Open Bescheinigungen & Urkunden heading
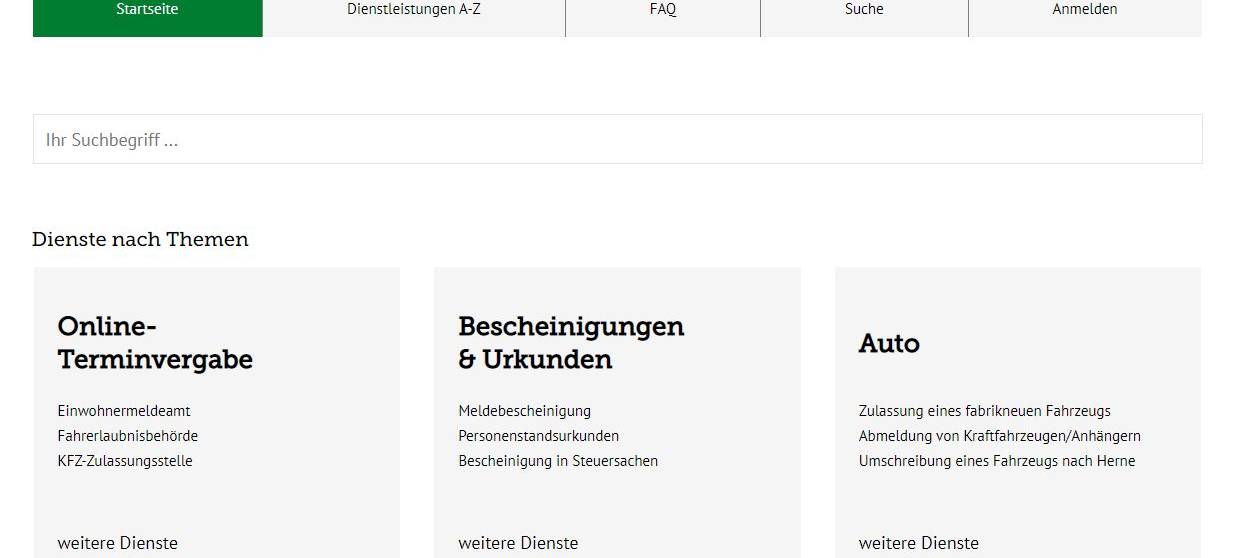This screenshot has height=558, width=1241. [571, 343]
